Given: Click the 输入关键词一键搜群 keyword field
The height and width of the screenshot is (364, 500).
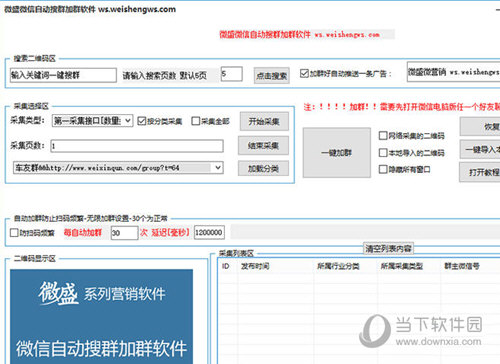Looking at the screenshot, I should tap(63, 75).
